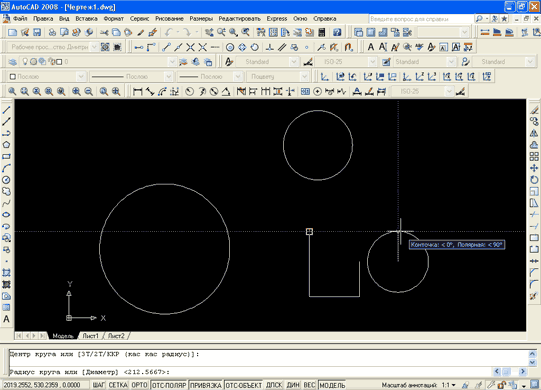541x390 pixels.
Task: Click the Zoom Out minus magnifier icon
Action: (x=89, y=91)
